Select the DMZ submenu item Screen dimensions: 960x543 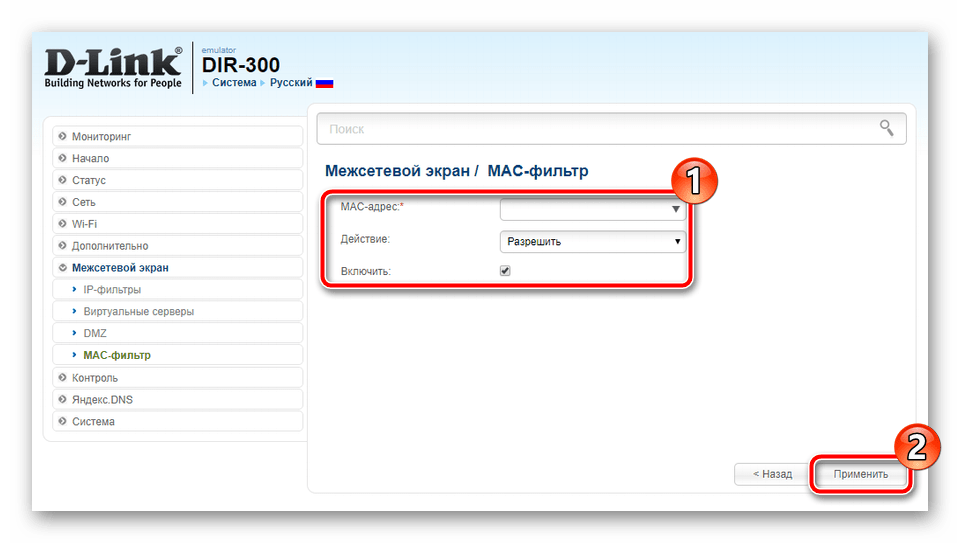click(x=178, y=333)
